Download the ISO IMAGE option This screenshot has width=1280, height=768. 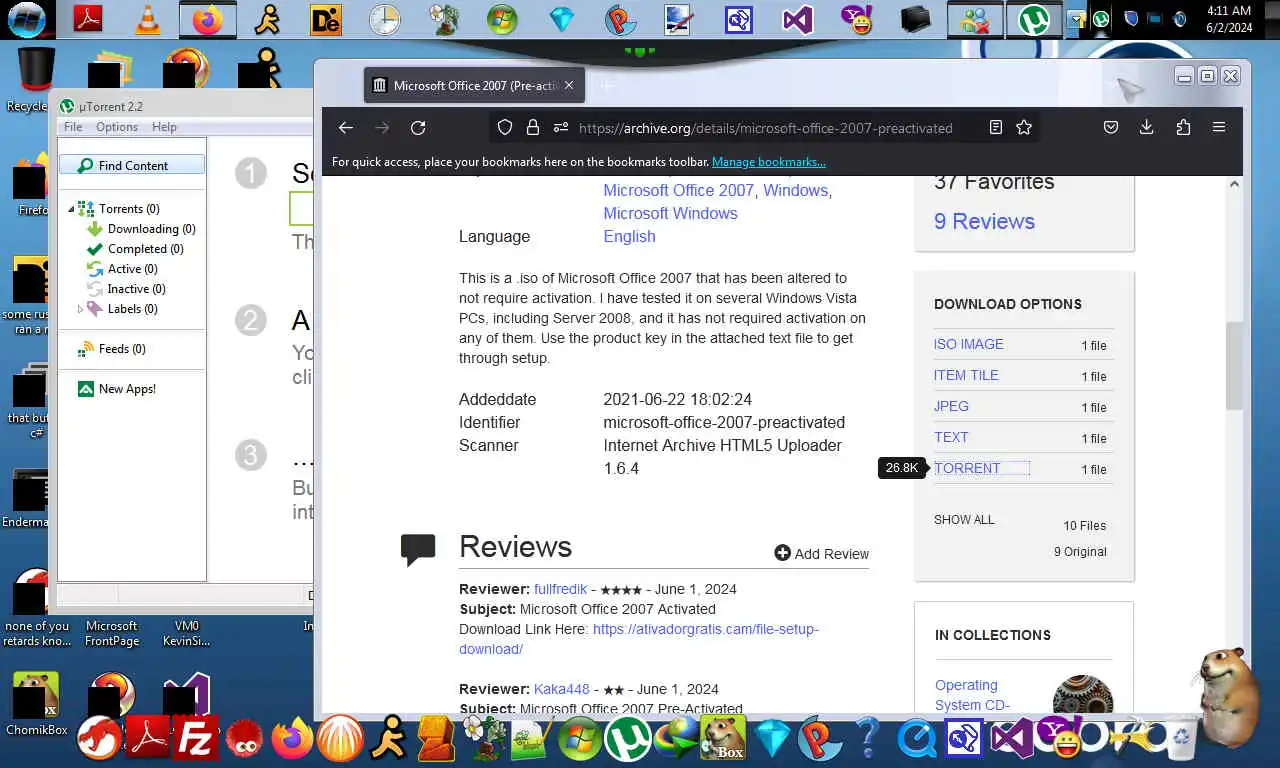pyautogui.click(x=968, y=344)
